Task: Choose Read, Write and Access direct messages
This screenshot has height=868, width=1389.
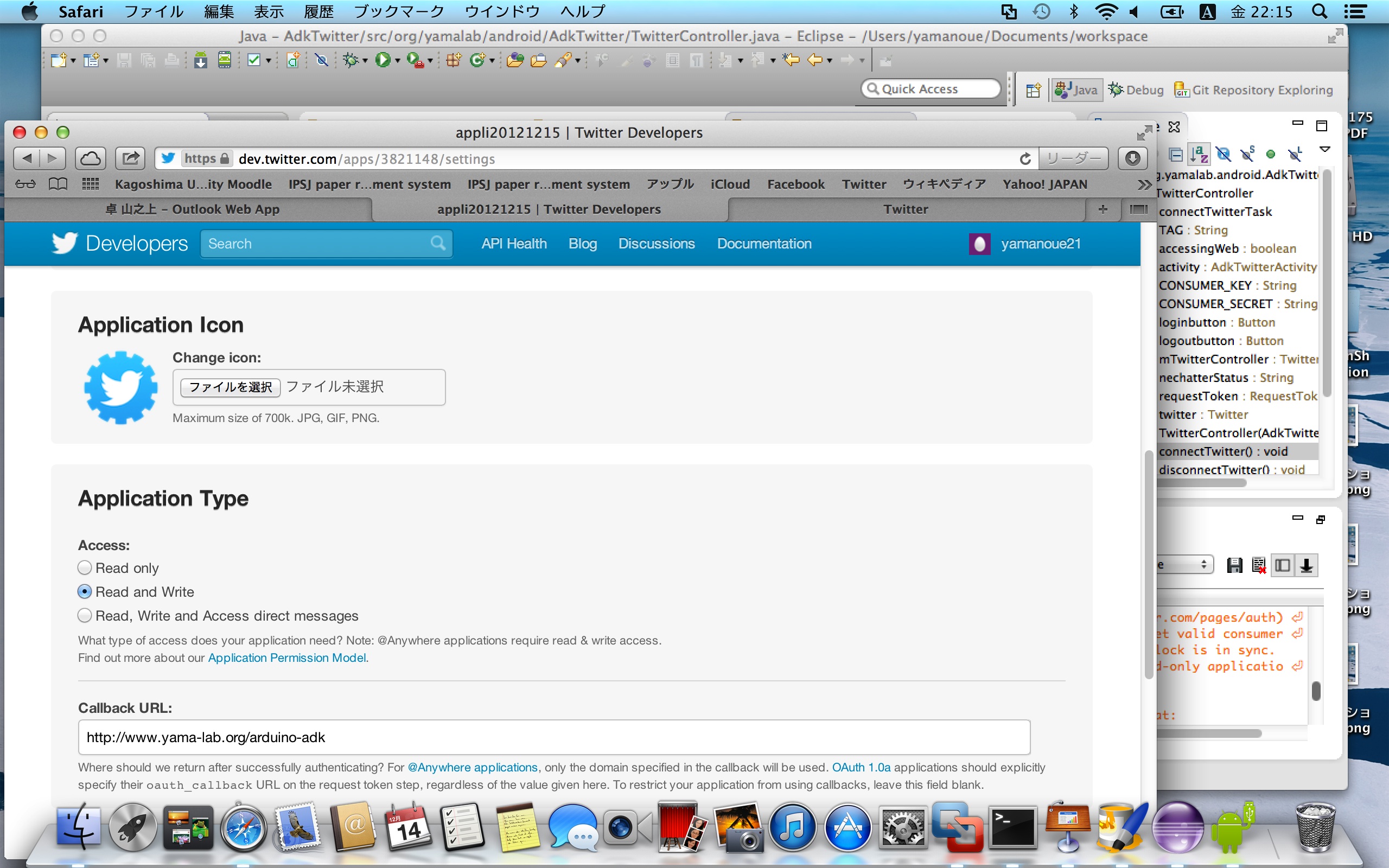Action: [x=85, y=615]
